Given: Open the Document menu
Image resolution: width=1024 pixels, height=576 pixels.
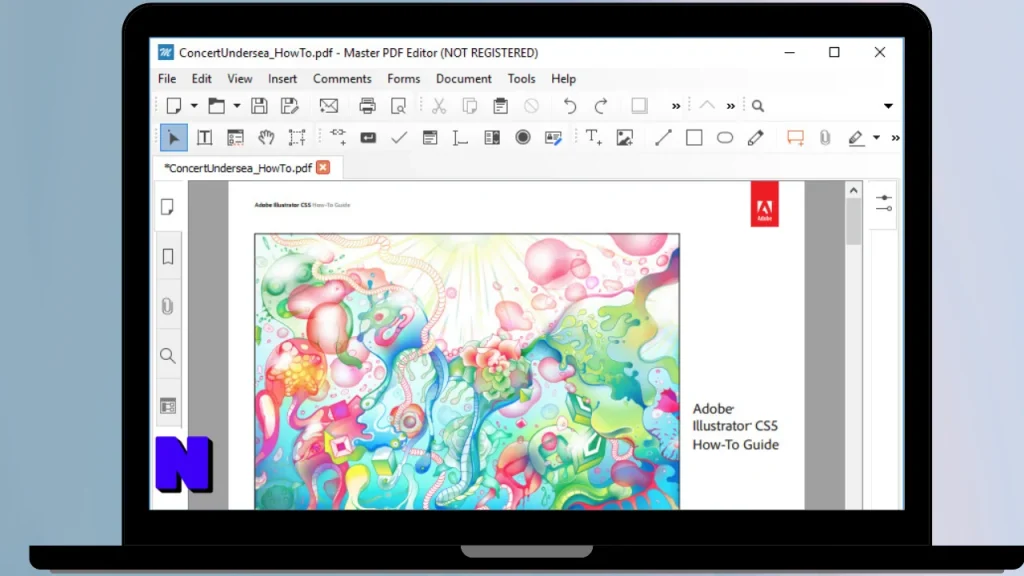Looking at the screenshot, I should [x=464, y=78].
